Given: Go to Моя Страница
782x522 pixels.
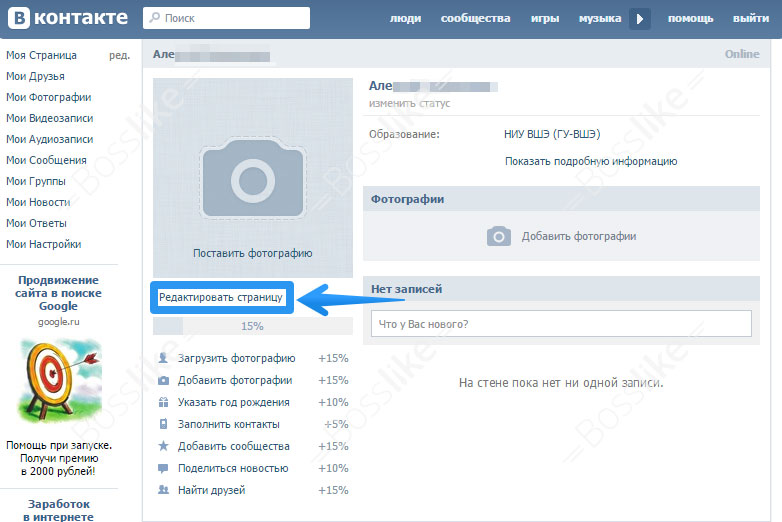Looking at the screenshot, I should coord(41,55).
